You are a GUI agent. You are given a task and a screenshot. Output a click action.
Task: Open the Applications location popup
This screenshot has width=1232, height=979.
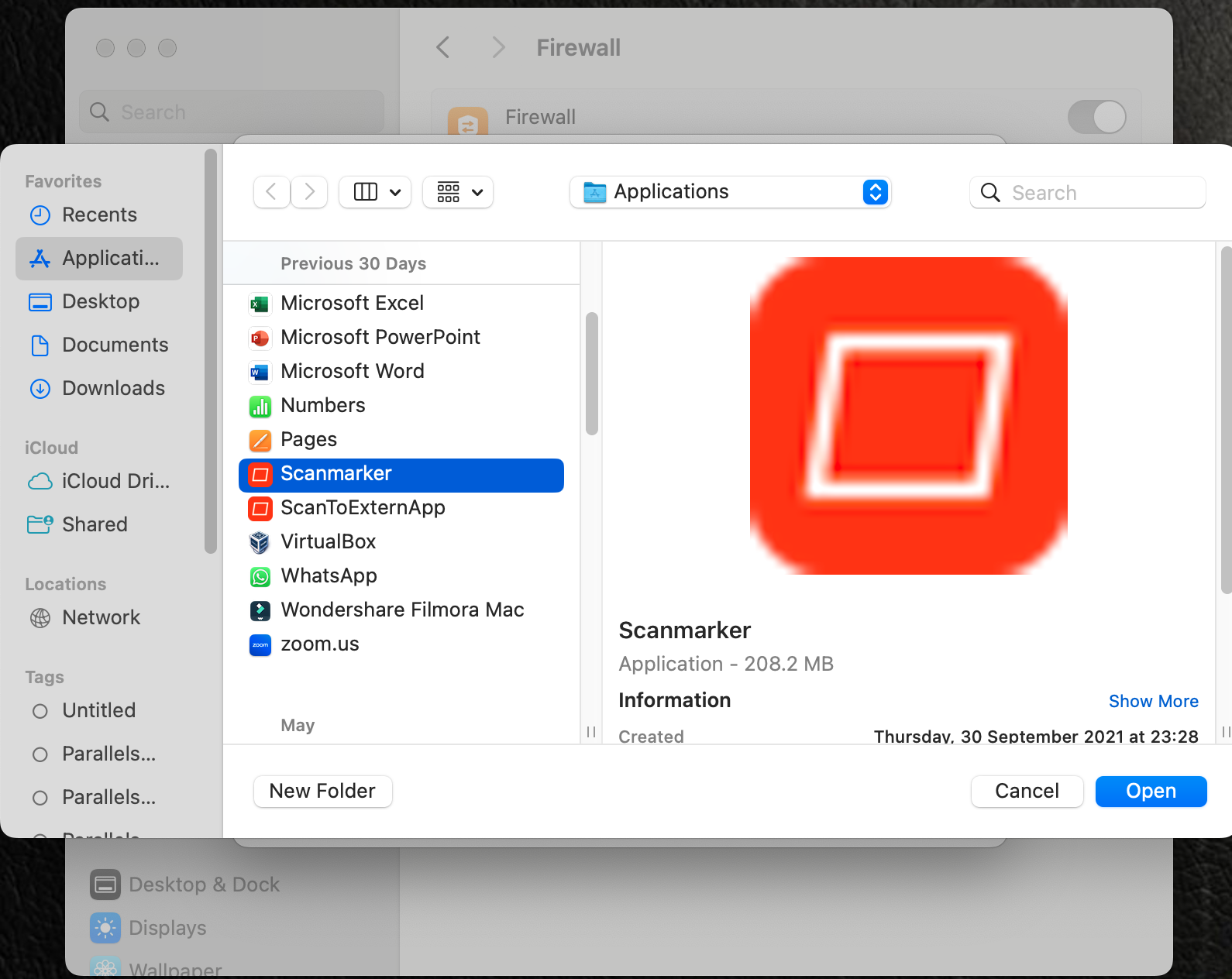click(x=731, y=192)
